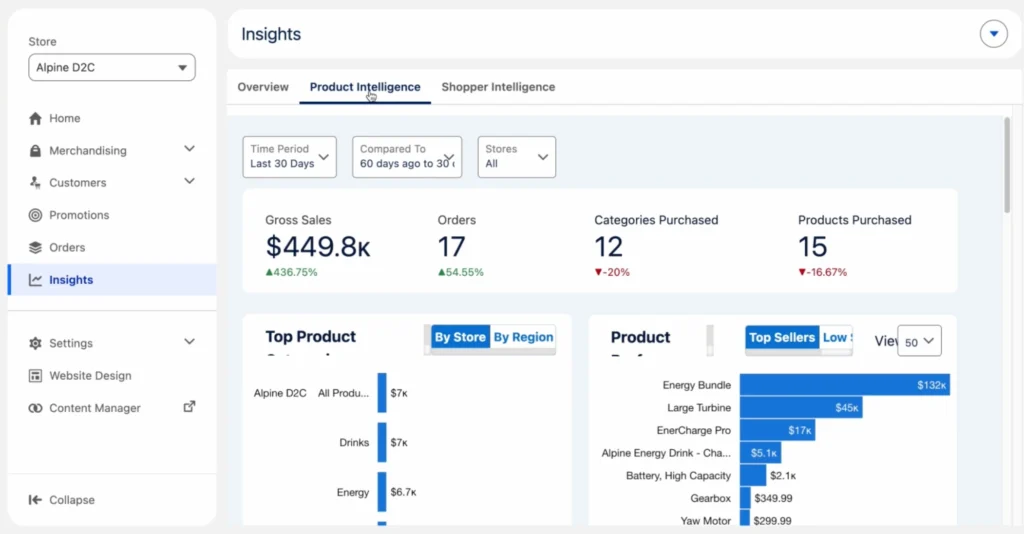Image resolution: width=1024 pixels, height=534 pixels.
Task: Click the Collapse arrow icon
Action: pos(35,499)
